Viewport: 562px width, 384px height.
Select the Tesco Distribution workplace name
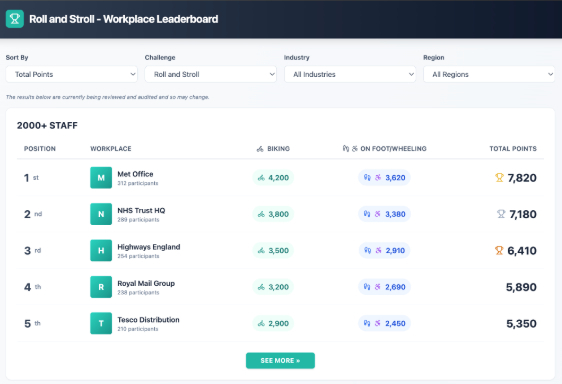(x=148, y=319)
